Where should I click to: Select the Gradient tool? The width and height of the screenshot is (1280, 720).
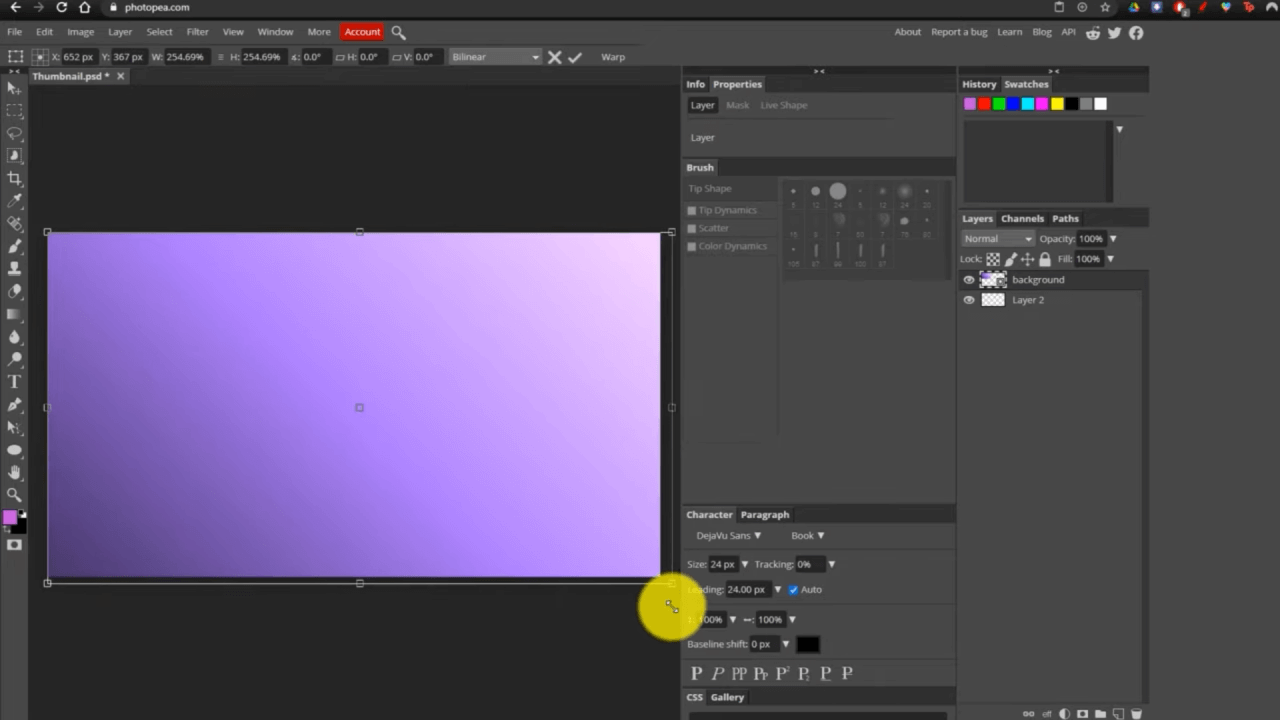pyautogui.click(x=15, y=314)
